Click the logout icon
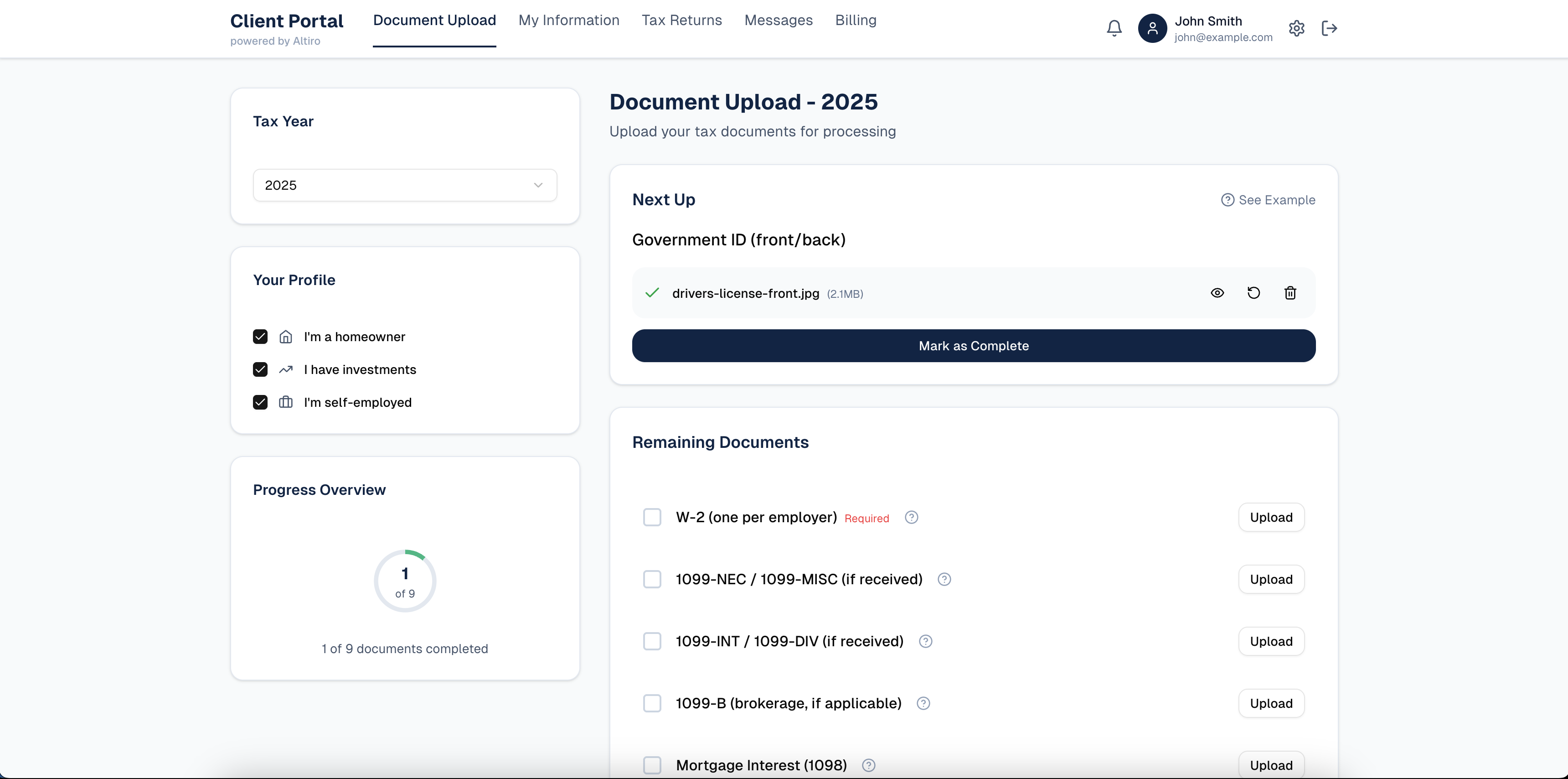 pyautogui.click(x=1330, y=28)
